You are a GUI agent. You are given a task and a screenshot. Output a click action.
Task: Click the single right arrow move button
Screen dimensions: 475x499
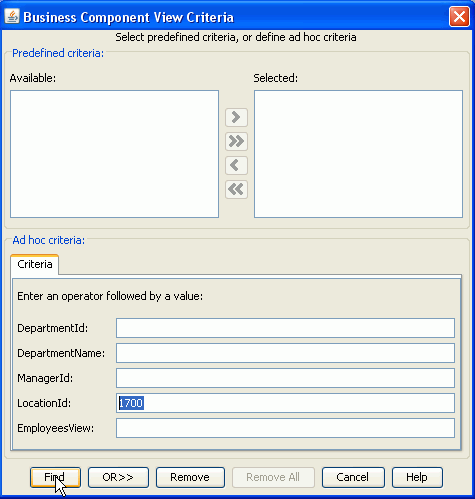(236, 117)
